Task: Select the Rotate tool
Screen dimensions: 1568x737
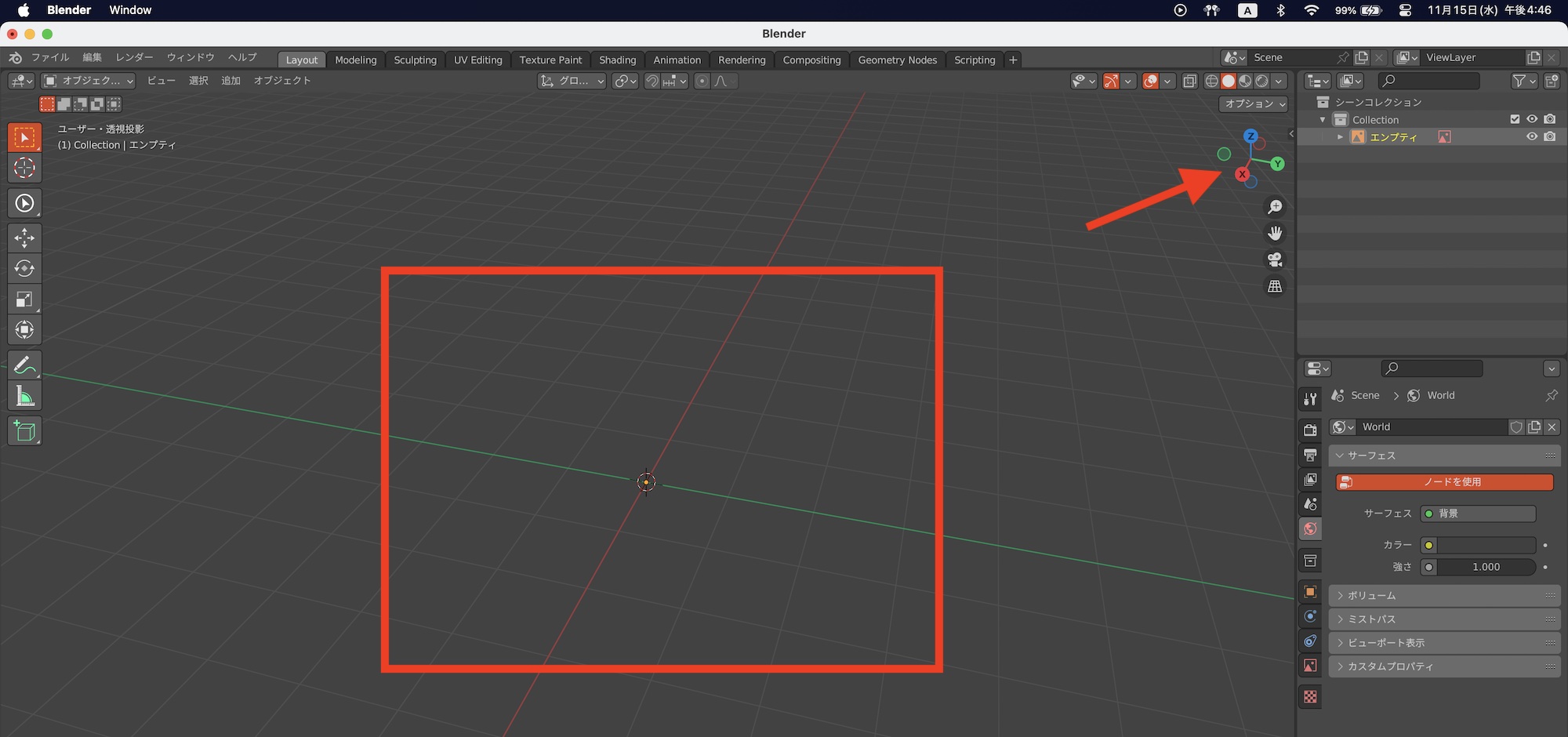Action: coord(24,268)
